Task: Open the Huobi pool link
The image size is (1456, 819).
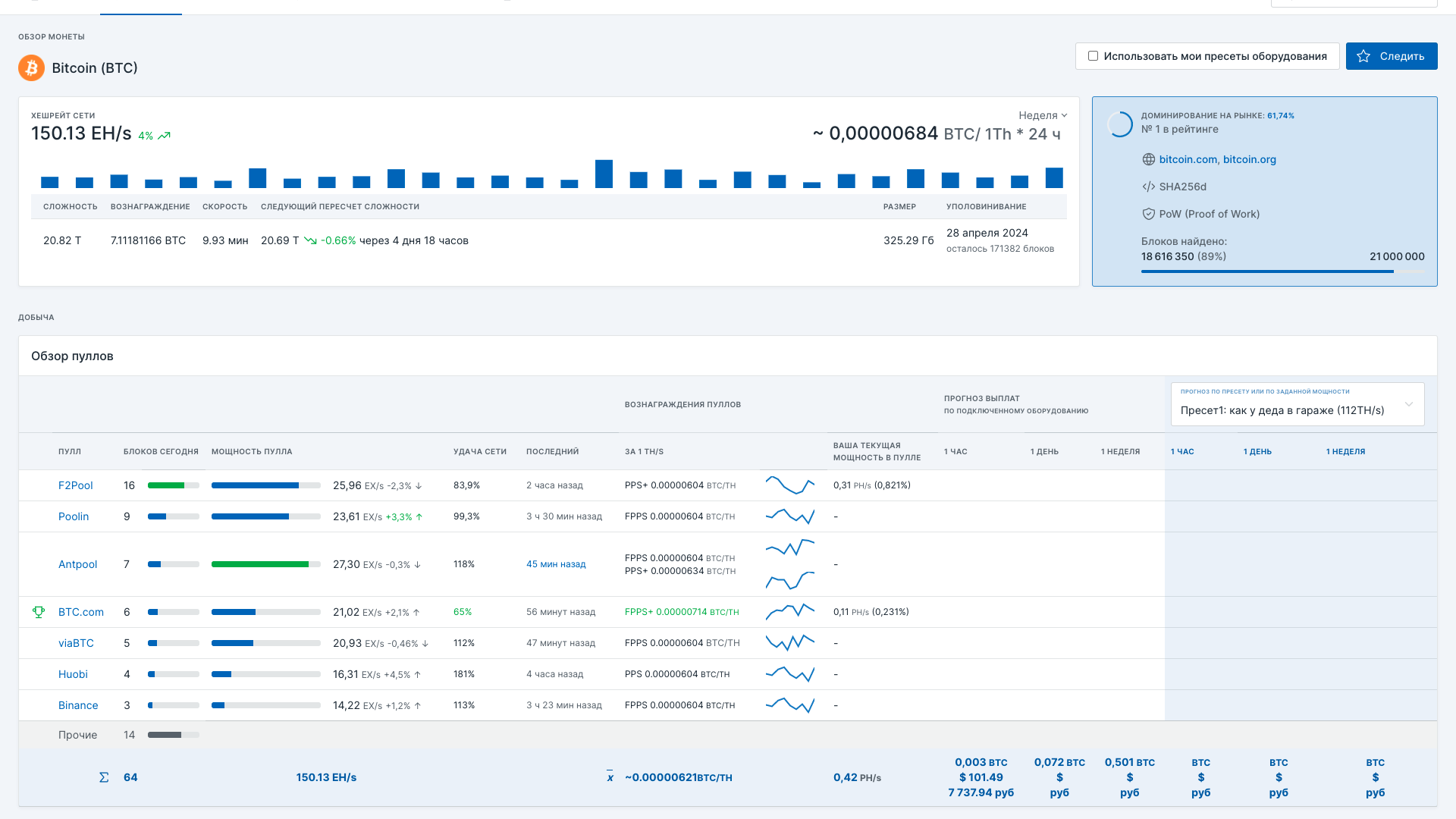Action: point(73,674)
